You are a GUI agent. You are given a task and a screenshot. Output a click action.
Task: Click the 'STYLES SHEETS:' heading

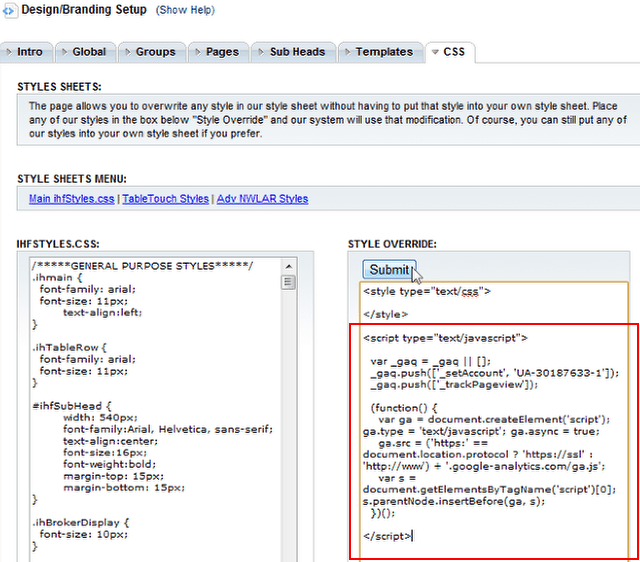point(59,87)
